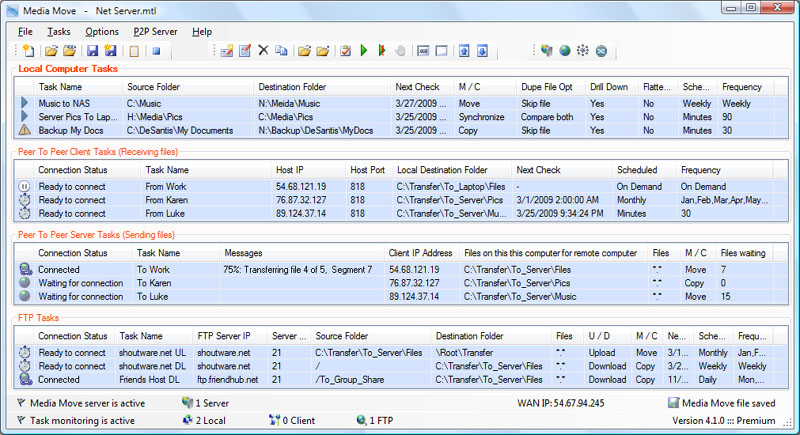Click the hand stop icon in toolbar

point(400,50)
